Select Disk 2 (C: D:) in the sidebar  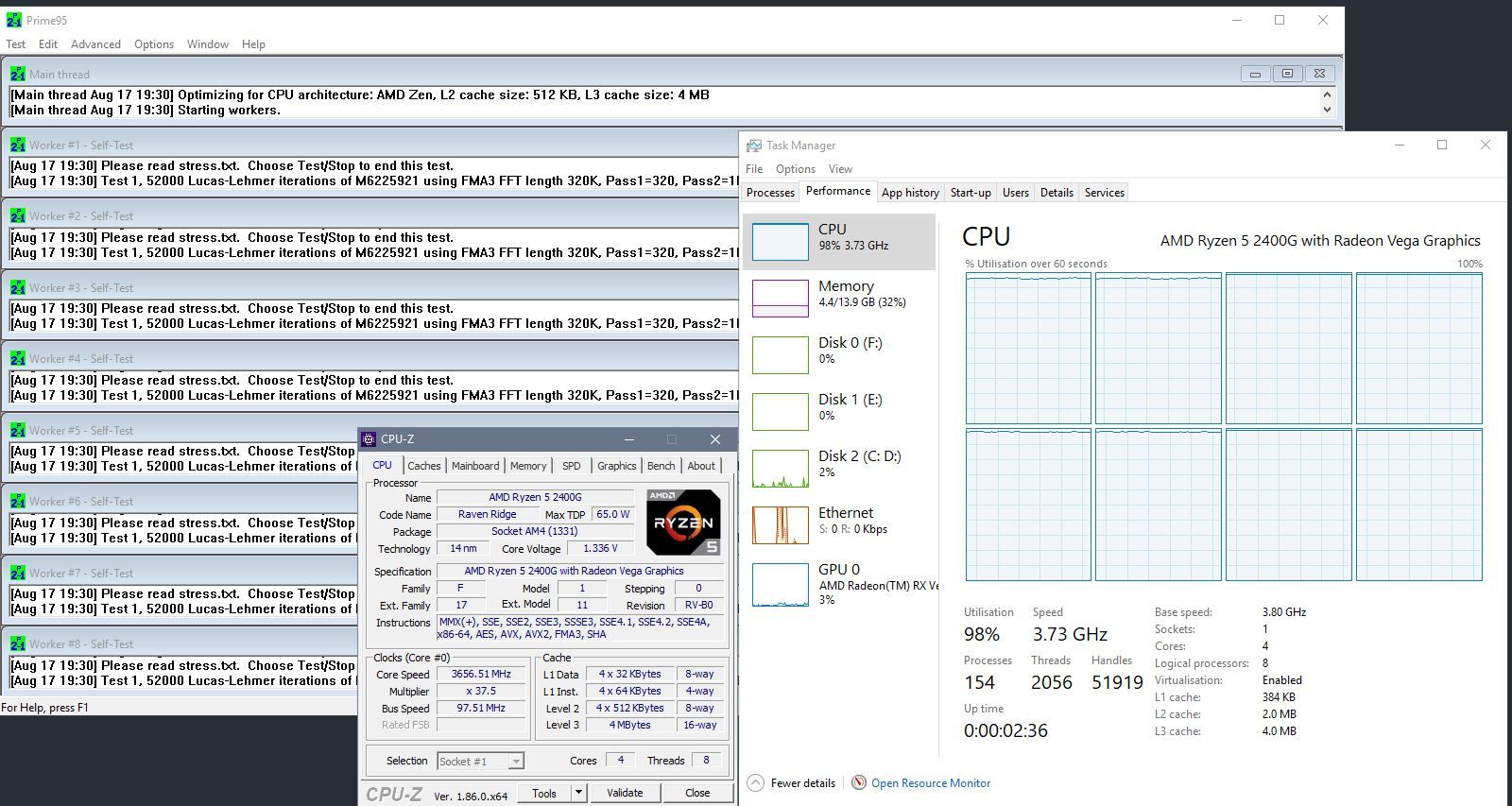click(x=839, y=468)
